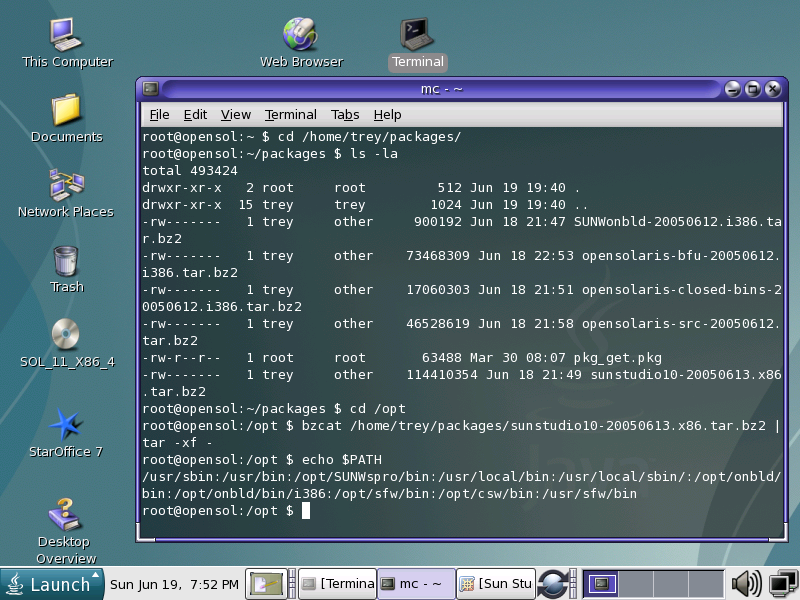Open the Tabs menu in the terminal
Viewport: 800px width, 600px height.
(345, 115)
